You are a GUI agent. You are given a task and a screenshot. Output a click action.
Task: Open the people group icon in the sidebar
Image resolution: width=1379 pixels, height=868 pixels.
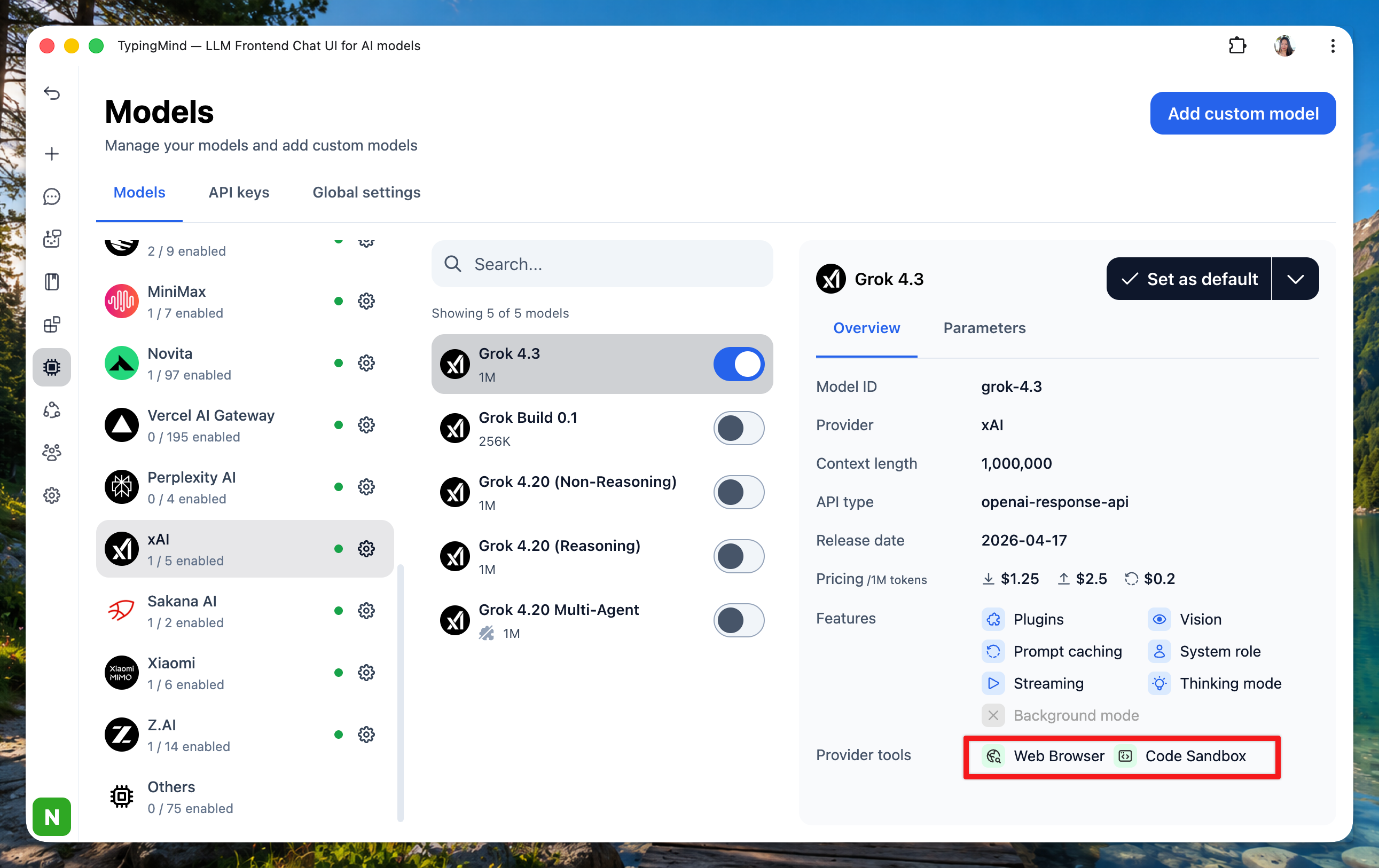[52, 452]
